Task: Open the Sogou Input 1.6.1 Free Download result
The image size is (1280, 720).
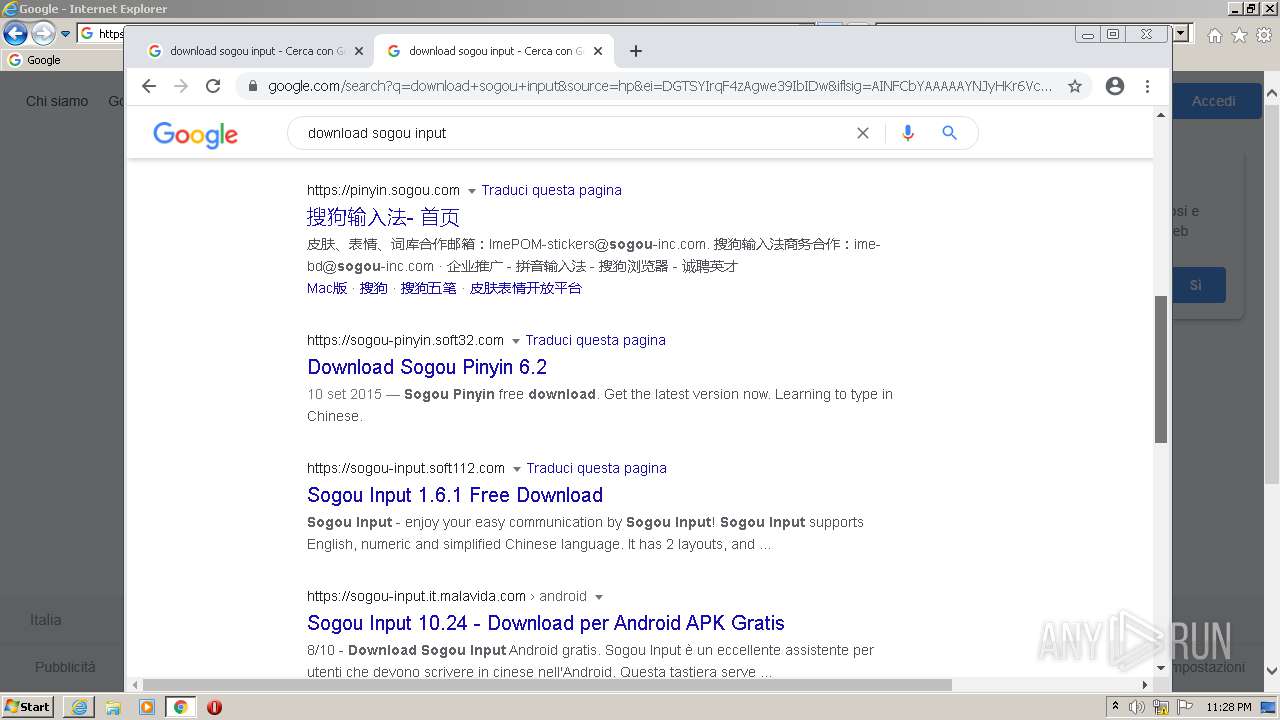Action: 455,495
